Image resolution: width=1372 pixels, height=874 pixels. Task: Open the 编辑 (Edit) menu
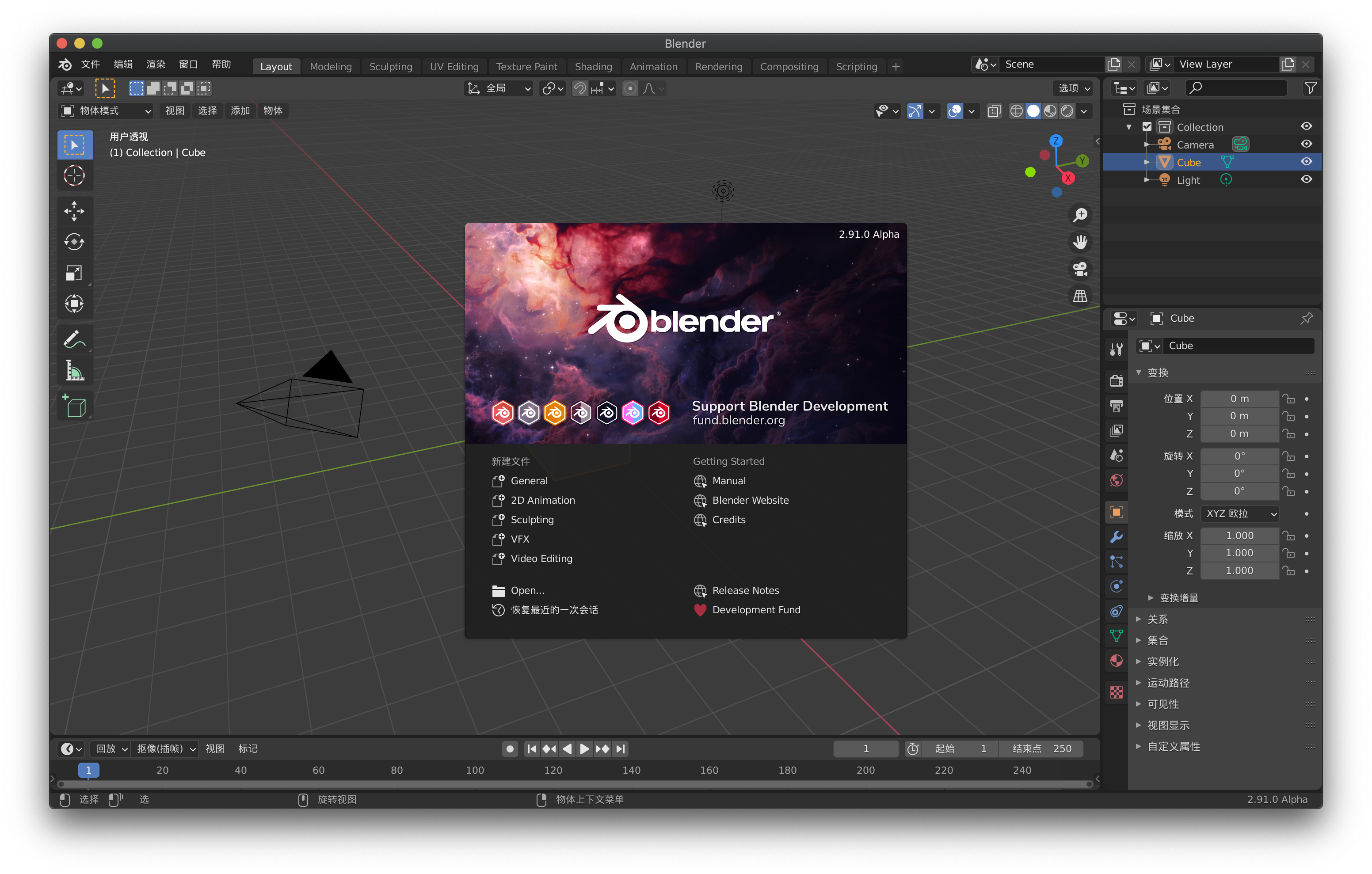coord(122,65)
